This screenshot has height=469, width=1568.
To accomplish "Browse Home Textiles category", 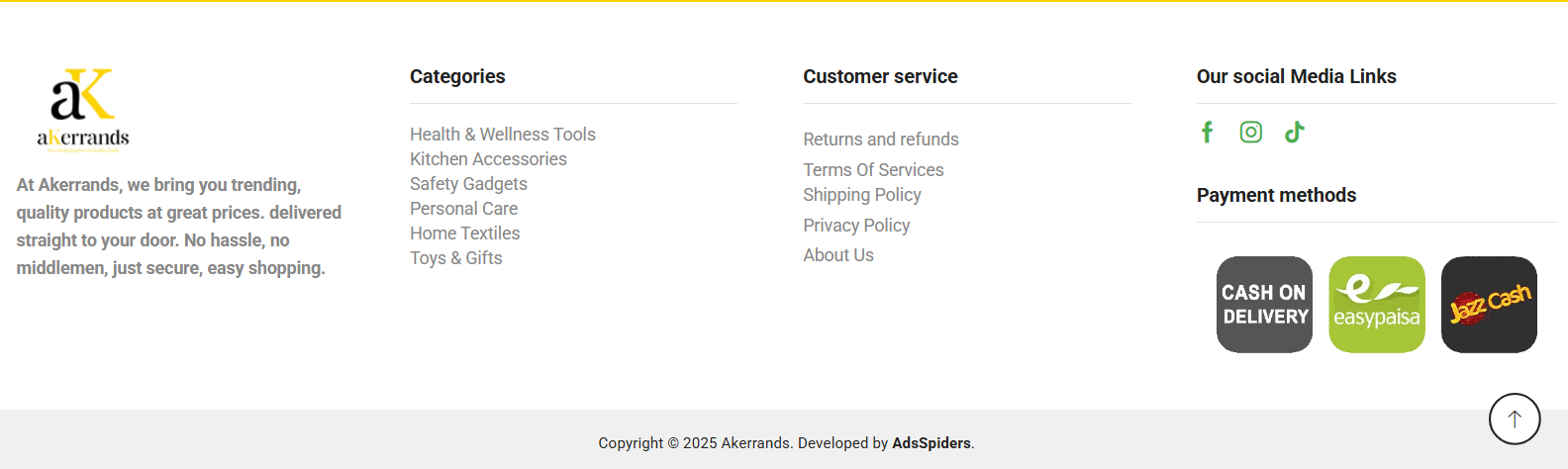I will (464, 234).
